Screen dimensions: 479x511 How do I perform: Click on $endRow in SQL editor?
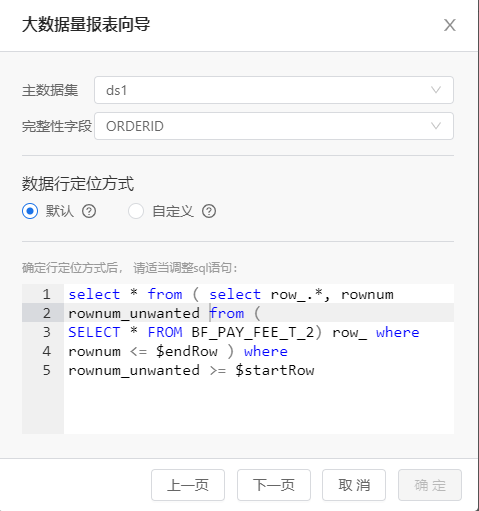coord(187,351)
